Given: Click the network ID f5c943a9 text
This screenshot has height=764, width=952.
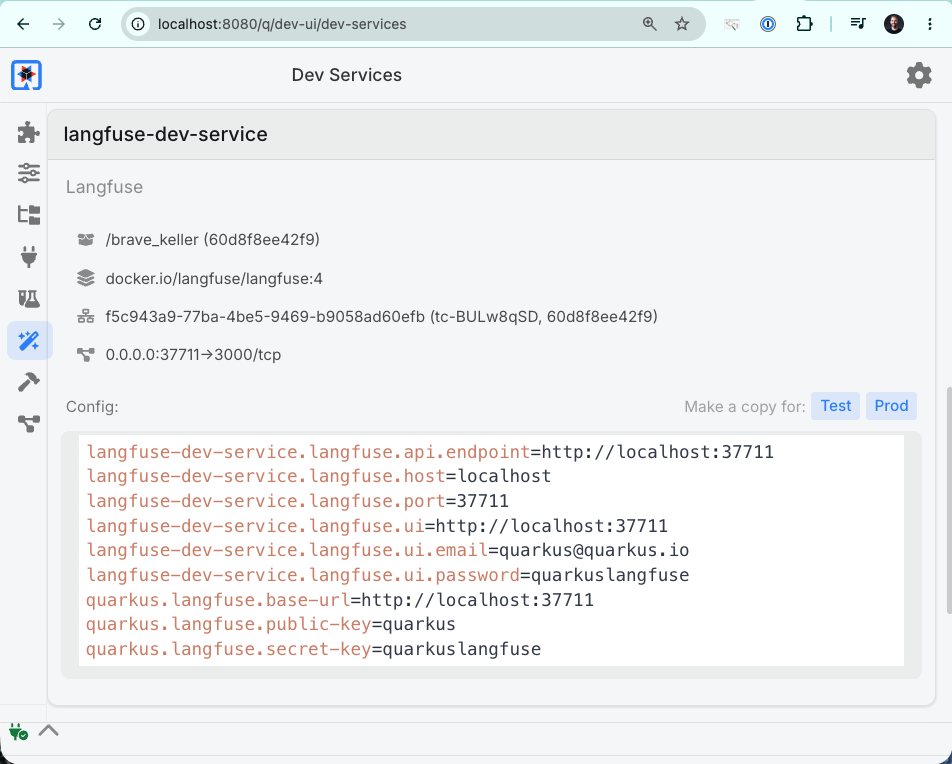Looking at the screenshot, I should [x=381, y=316].
